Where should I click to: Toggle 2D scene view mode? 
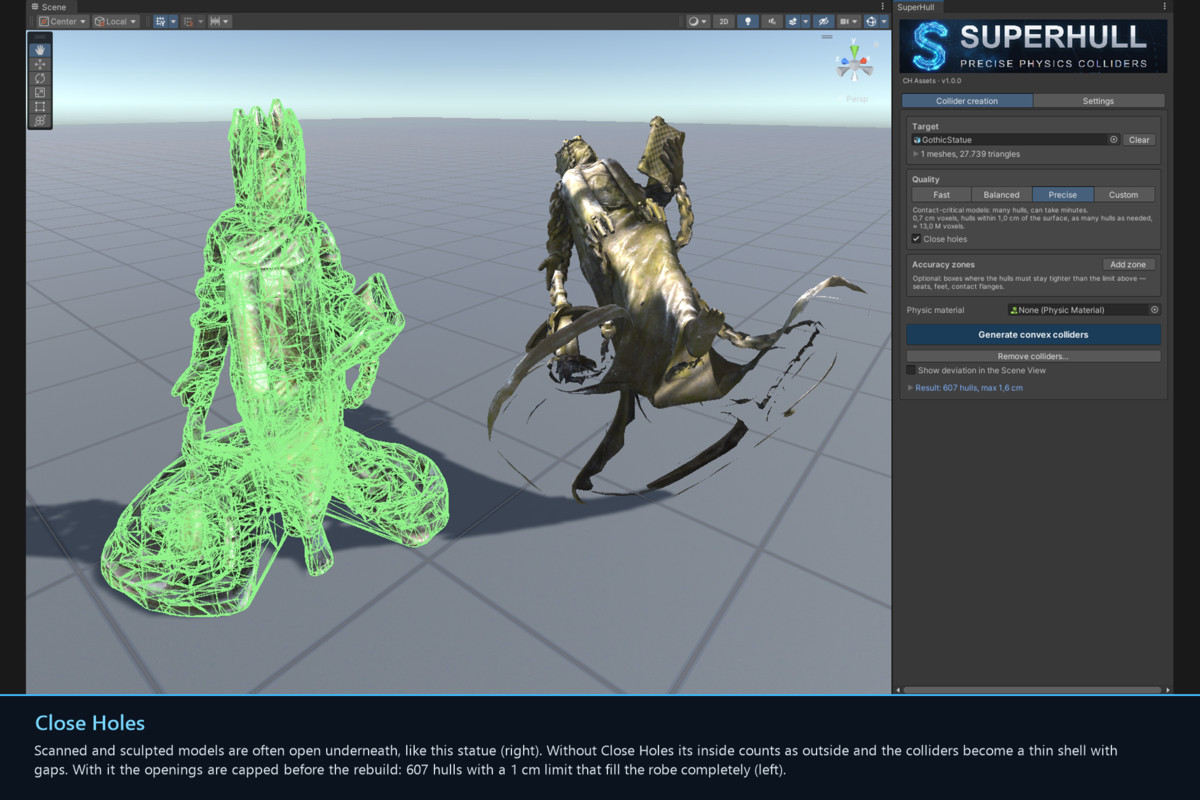(723, 21)
